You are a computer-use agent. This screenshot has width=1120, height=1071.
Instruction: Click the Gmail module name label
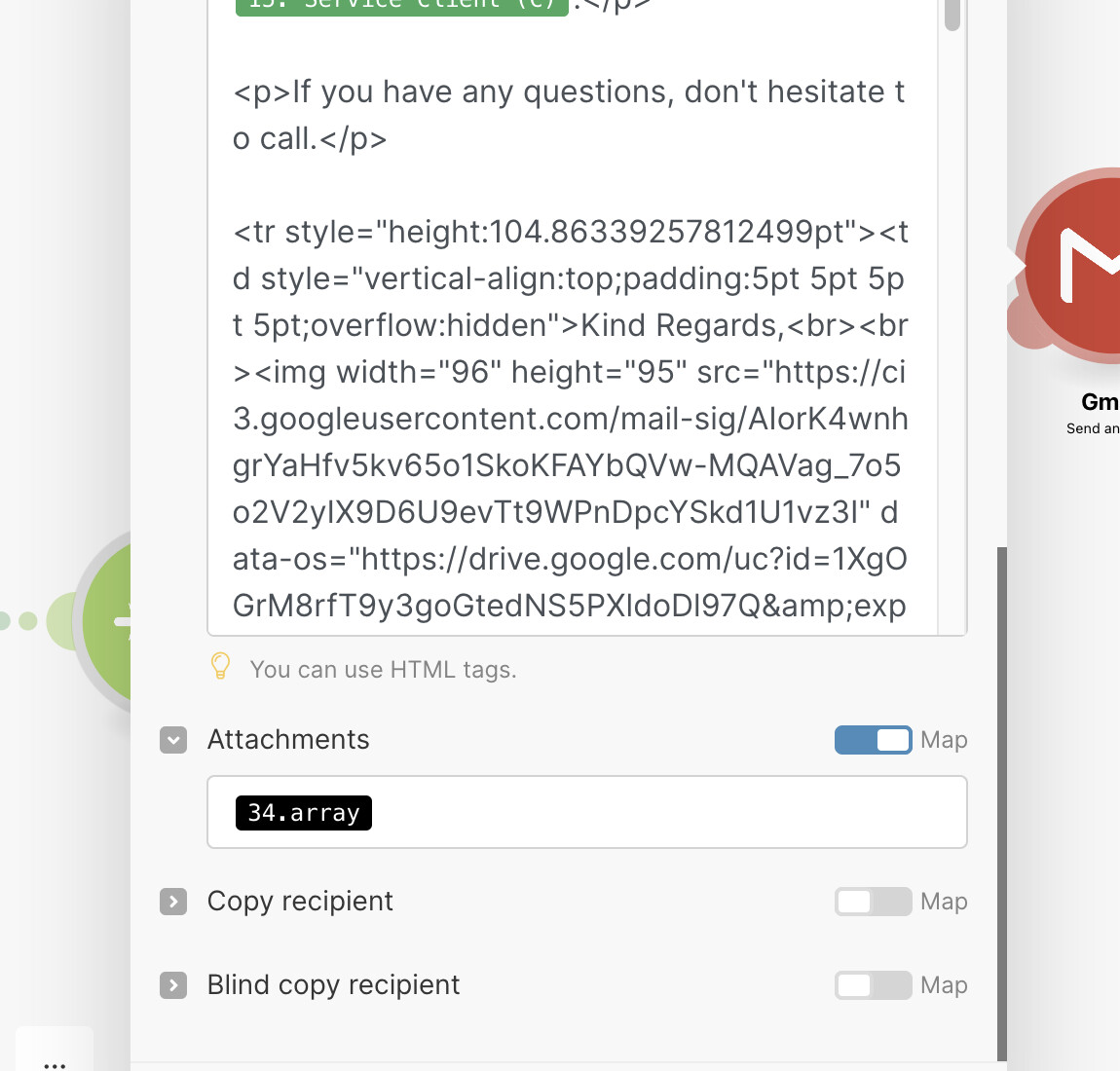[1100, 402]
